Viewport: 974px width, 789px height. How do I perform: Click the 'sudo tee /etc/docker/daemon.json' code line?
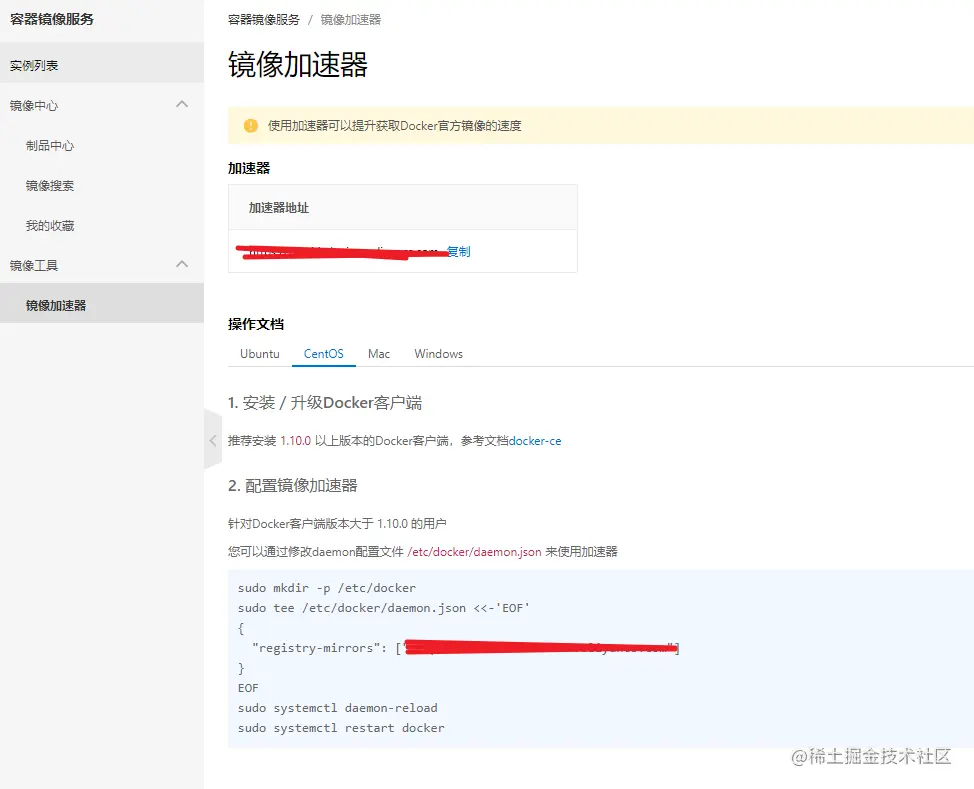click(384, 608)
